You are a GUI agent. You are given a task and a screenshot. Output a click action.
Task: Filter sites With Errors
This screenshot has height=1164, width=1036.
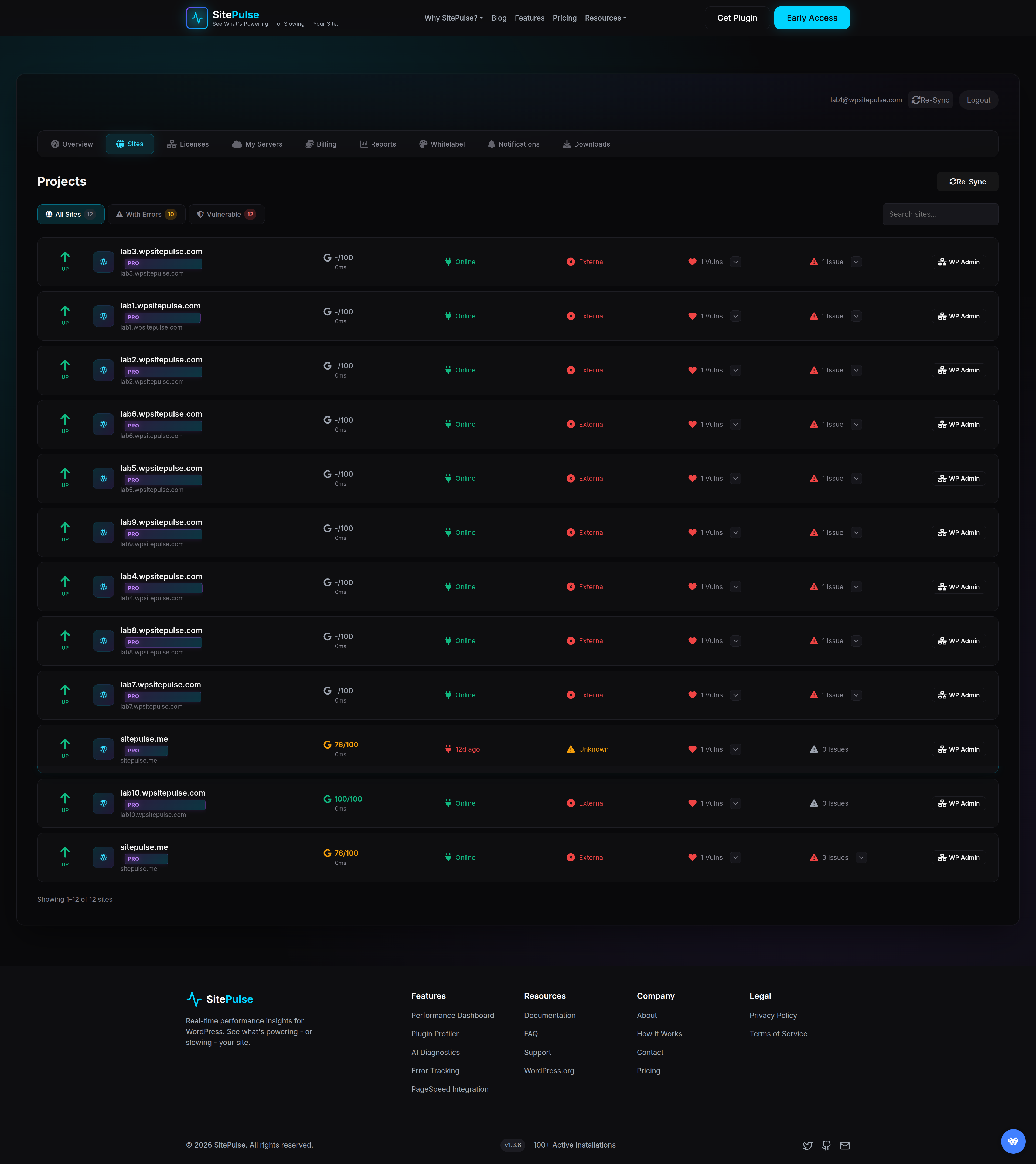click(146, 214)
